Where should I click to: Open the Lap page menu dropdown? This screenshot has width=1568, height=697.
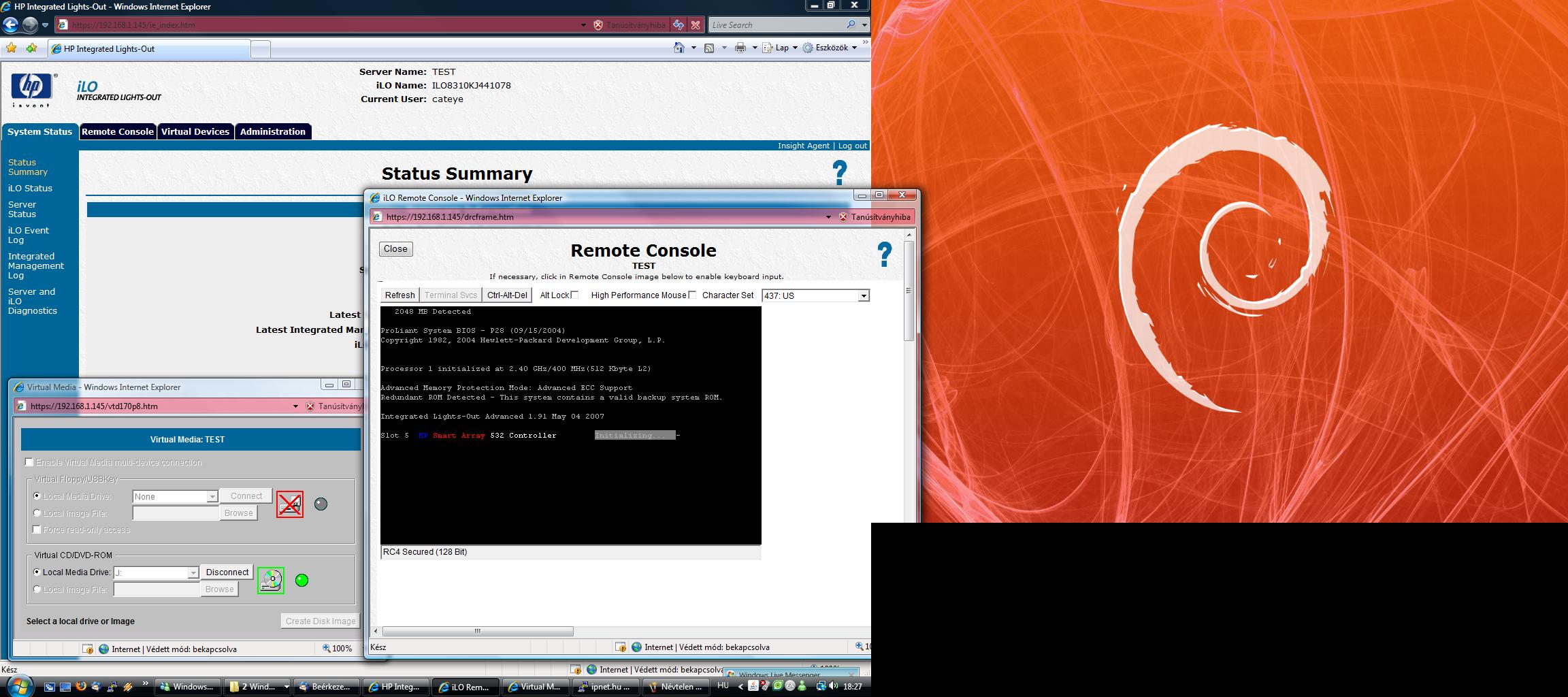(x=781, y=48)
